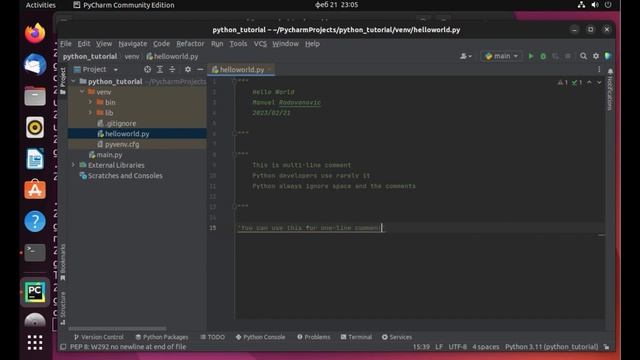This screenshot has width=640, height=360.
Task: Open the main run configuration dropdown
Action: tap(502, 56)
